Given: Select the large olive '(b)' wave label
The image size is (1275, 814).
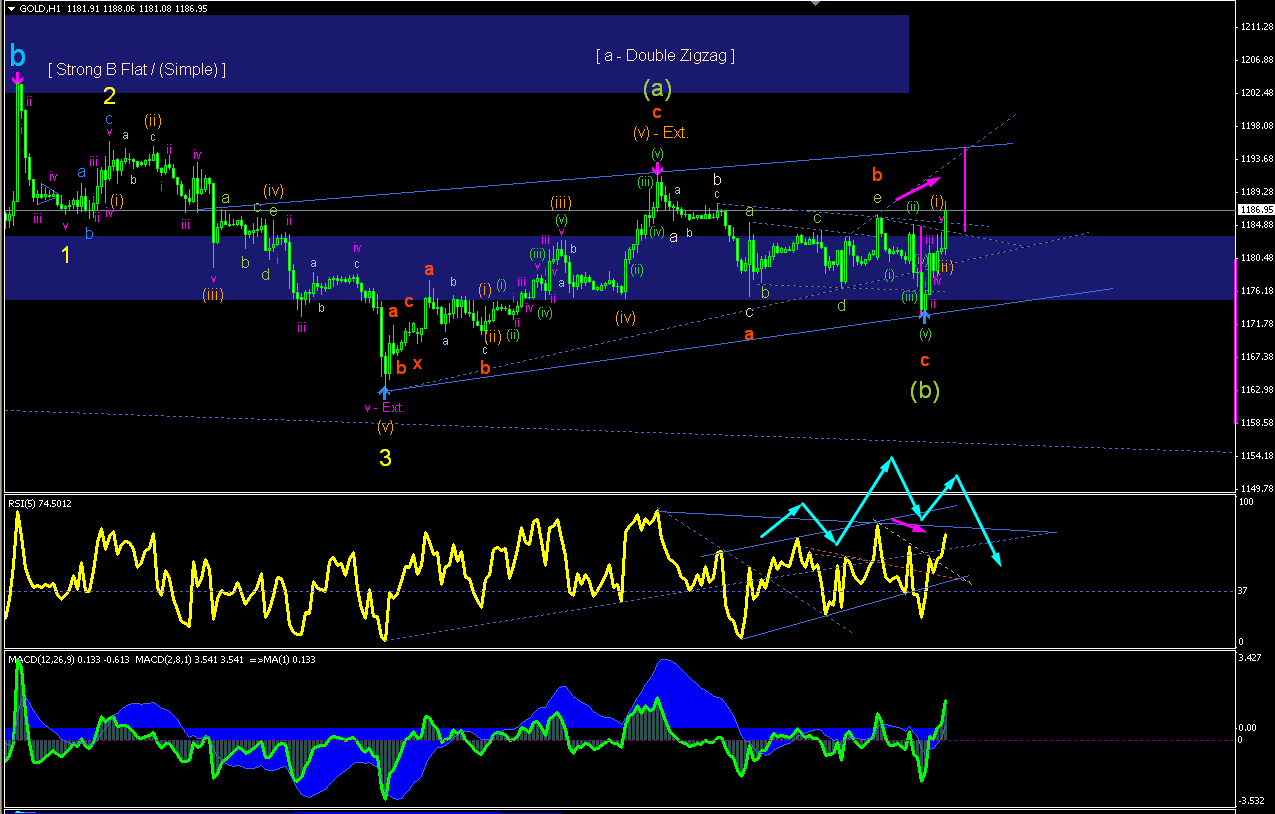Looking at the screenshot, I should [x=924, y=391].
